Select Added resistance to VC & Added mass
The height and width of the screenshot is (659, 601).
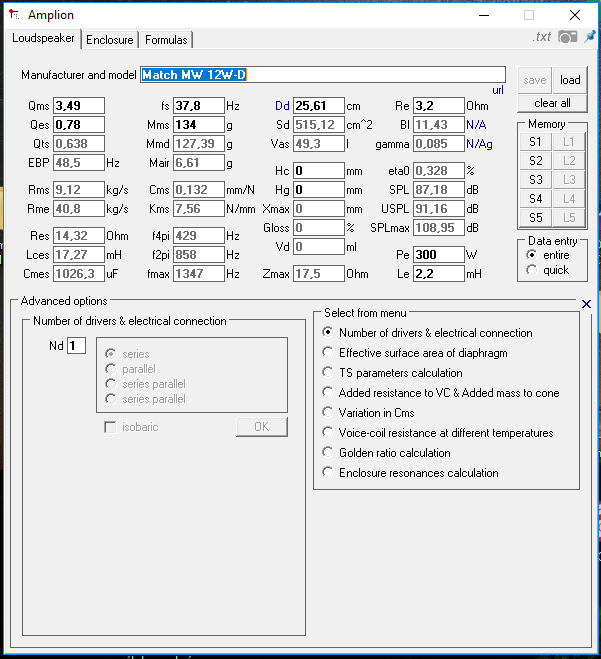click(x=440, y=393)
